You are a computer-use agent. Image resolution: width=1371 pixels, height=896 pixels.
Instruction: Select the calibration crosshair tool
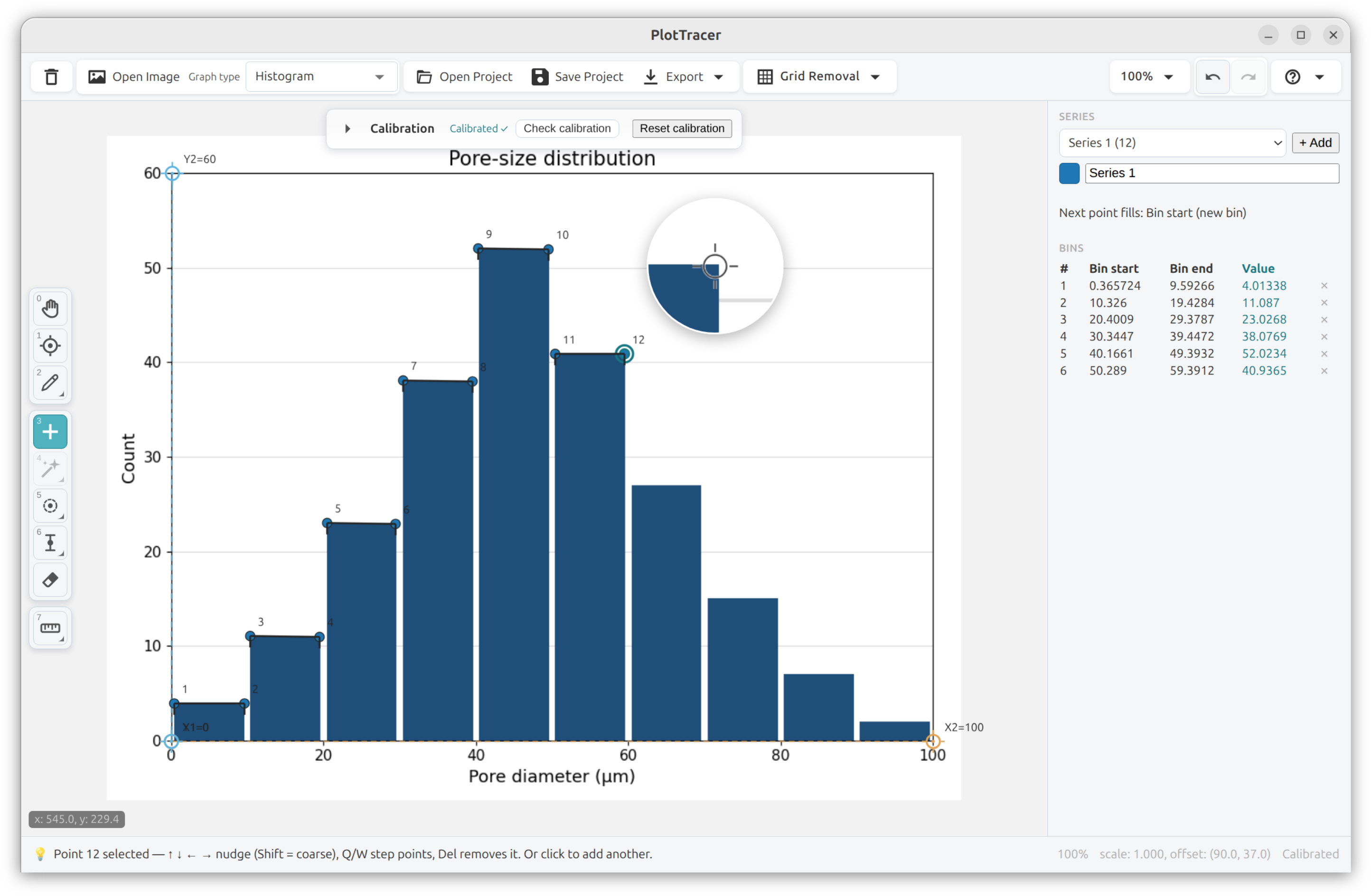tap(50, 345)
